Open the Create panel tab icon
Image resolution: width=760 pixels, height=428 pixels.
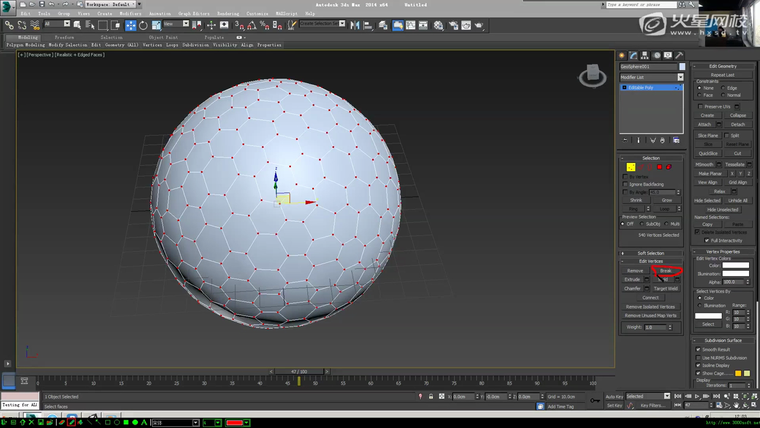point(621,56)
